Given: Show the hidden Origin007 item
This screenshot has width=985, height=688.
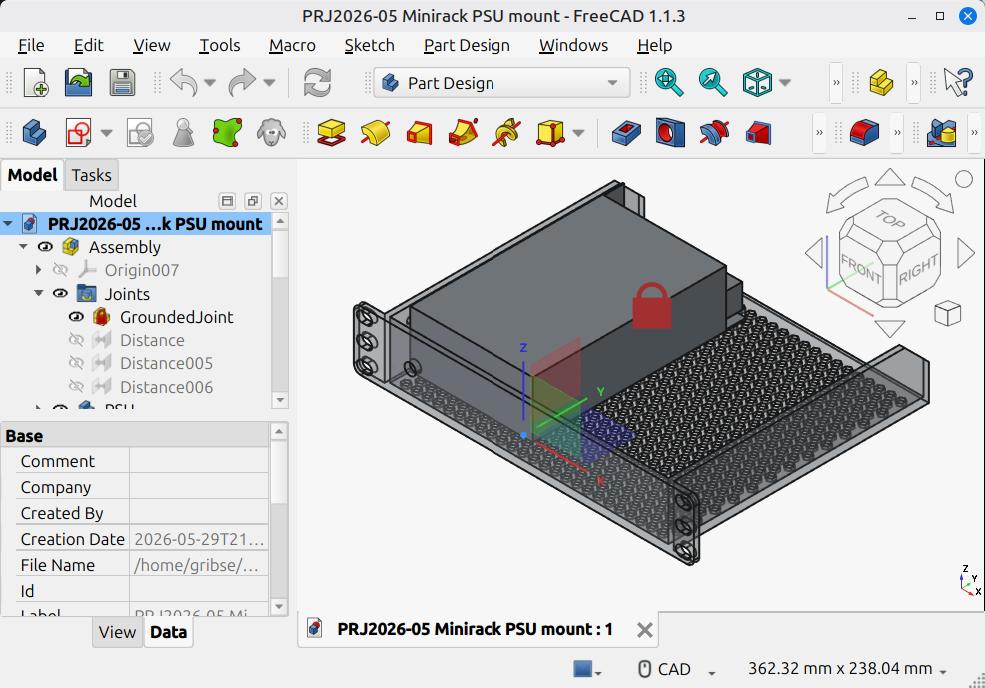Looking at the screenshot, I should click(x=60, y=270).
